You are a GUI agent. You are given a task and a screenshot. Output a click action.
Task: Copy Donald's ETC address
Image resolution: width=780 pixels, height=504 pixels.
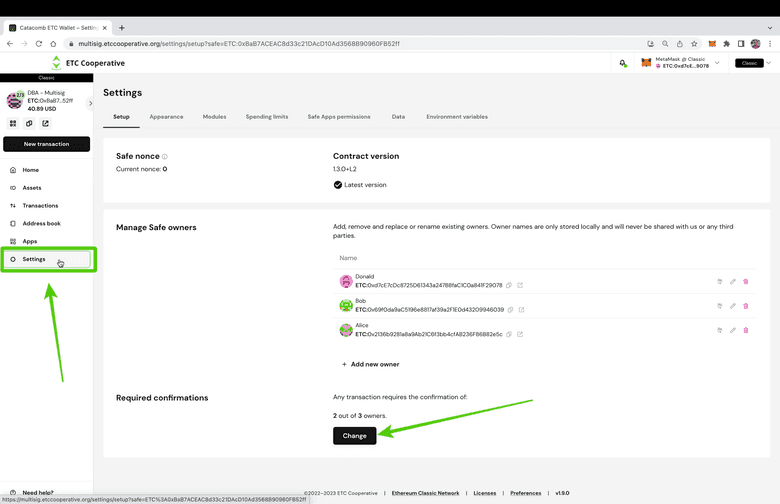[x=510, y=285]
